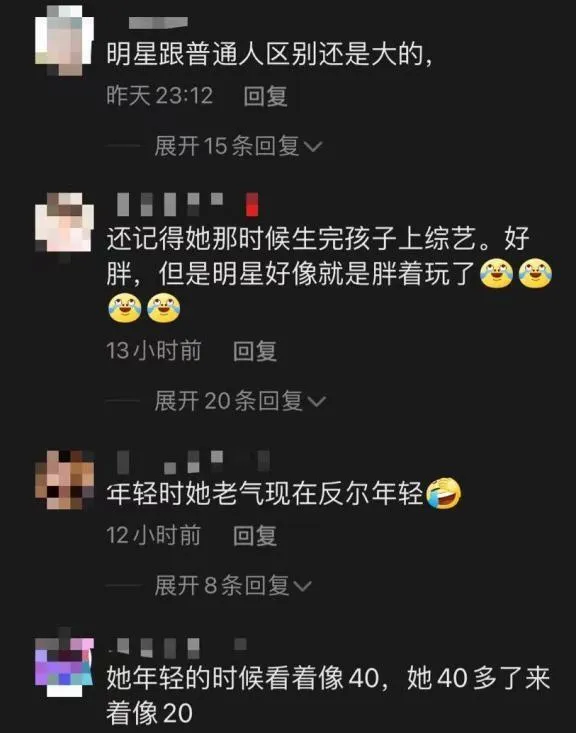
Task: Open the second commenter's username with the red badge
Action: (187, 204)
